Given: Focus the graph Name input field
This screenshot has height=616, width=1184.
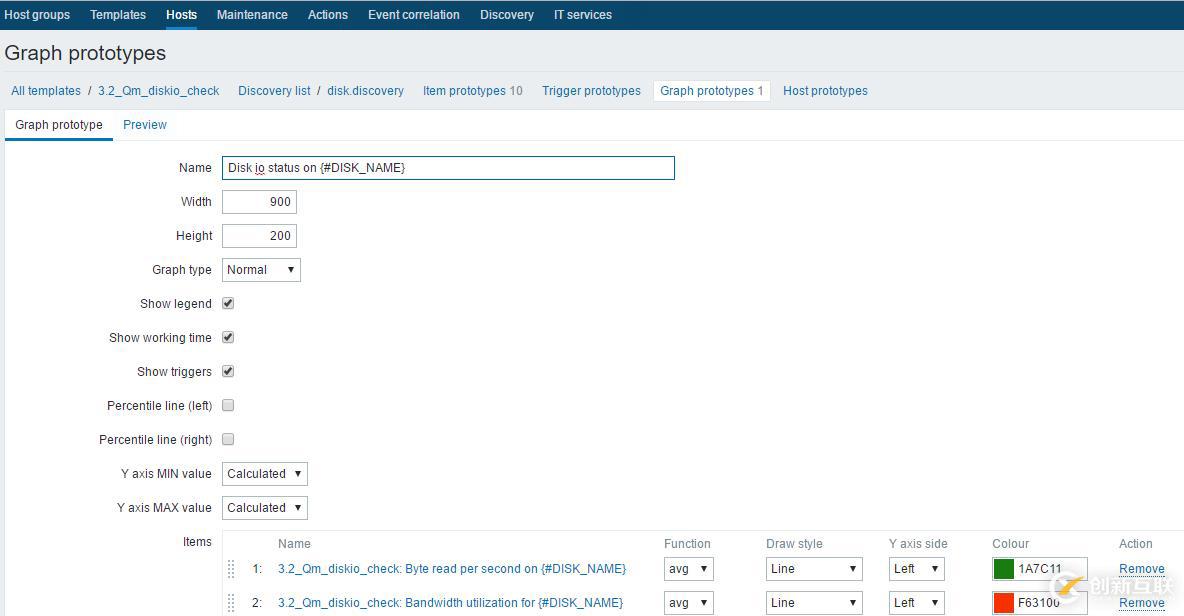Looking at the screenshot, I should click(x=449, y=168).
